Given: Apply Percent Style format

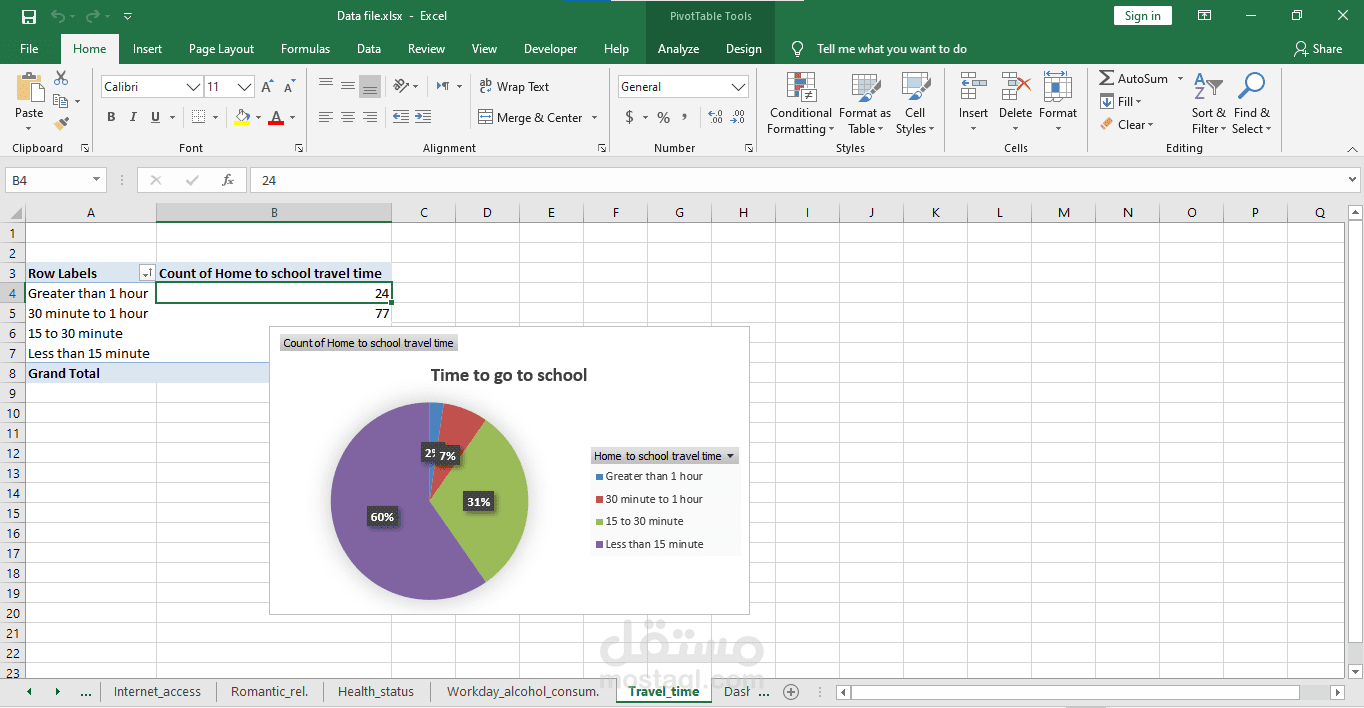Looking at the screenshot, I should [x=663, y=117].
